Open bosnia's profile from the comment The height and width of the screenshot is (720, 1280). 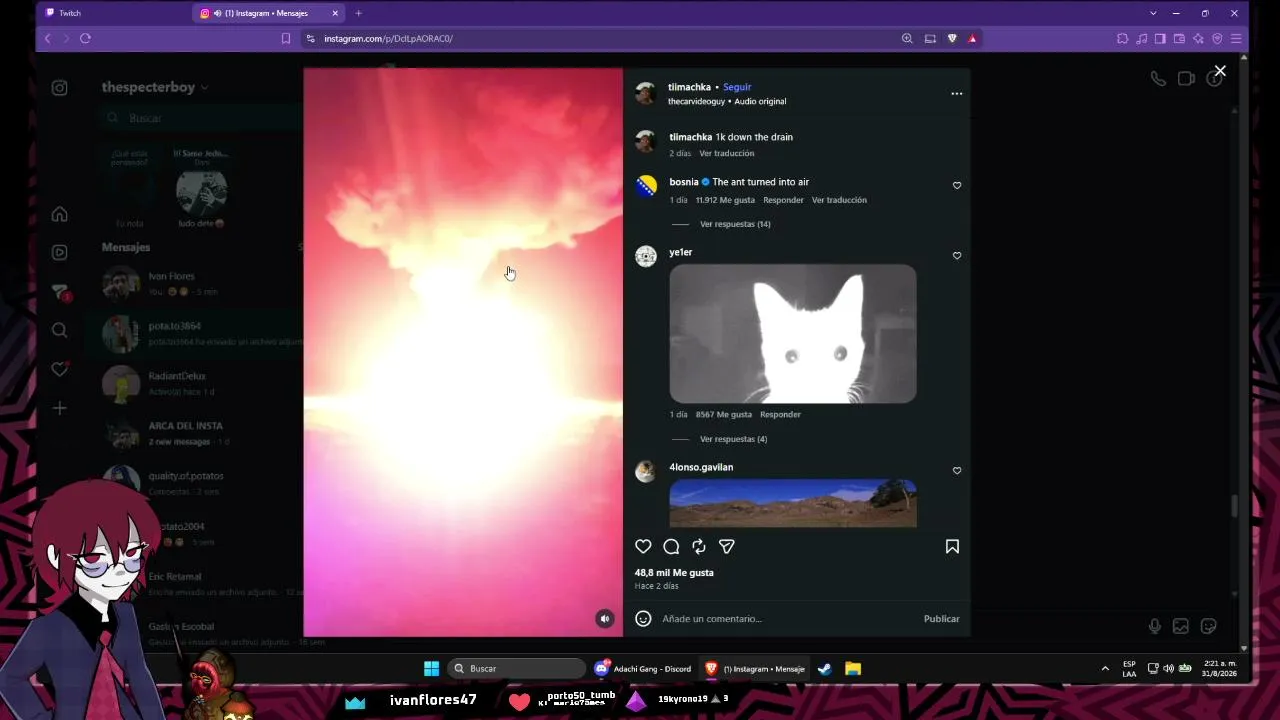(x=684, y=182)
